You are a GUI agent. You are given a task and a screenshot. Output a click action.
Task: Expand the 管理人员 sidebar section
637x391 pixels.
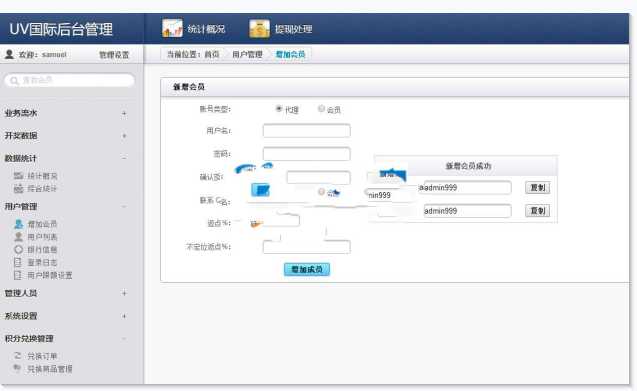click(124, 293)
